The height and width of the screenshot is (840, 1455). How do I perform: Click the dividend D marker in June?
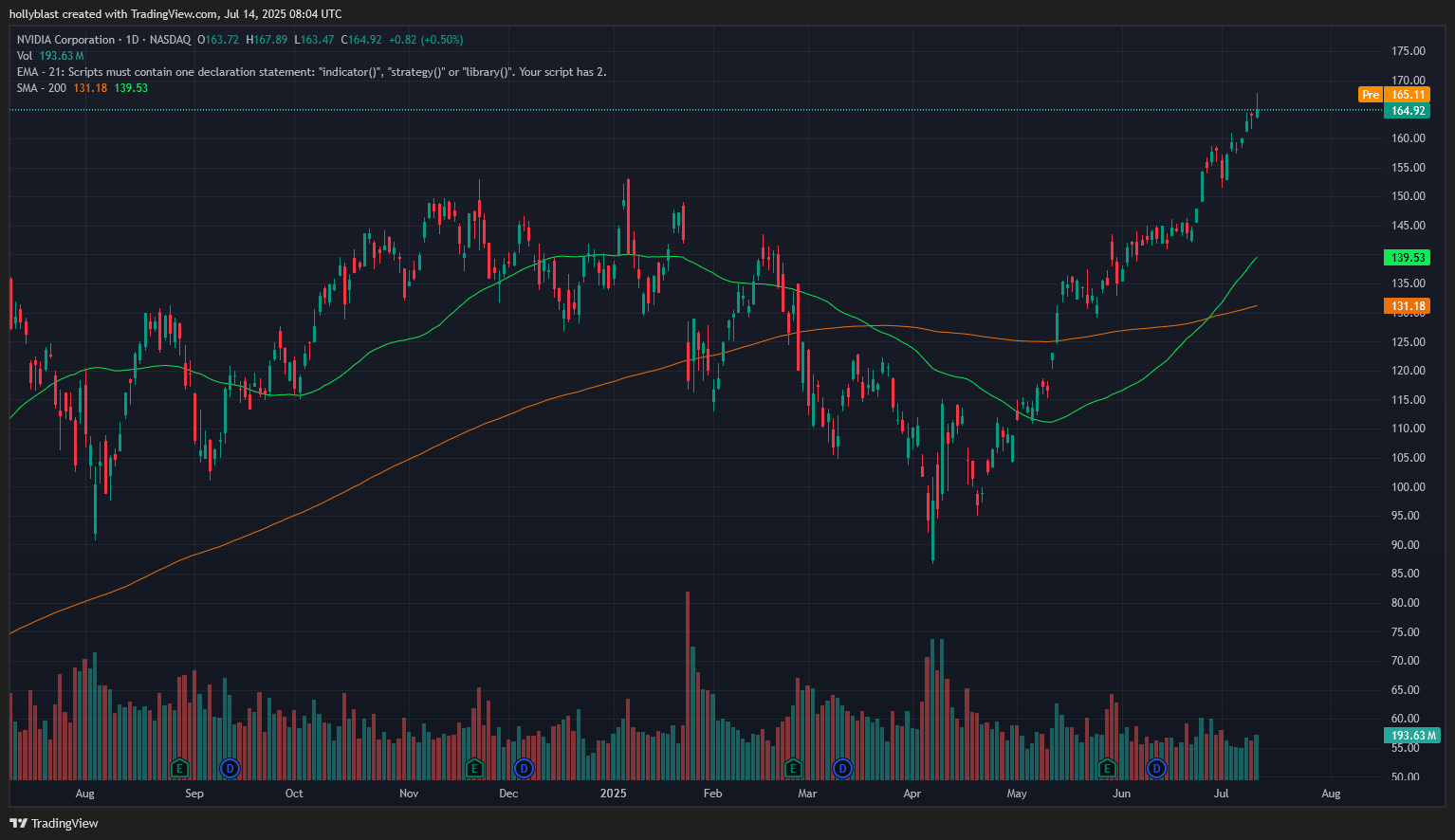click(x=1155, y=767)
